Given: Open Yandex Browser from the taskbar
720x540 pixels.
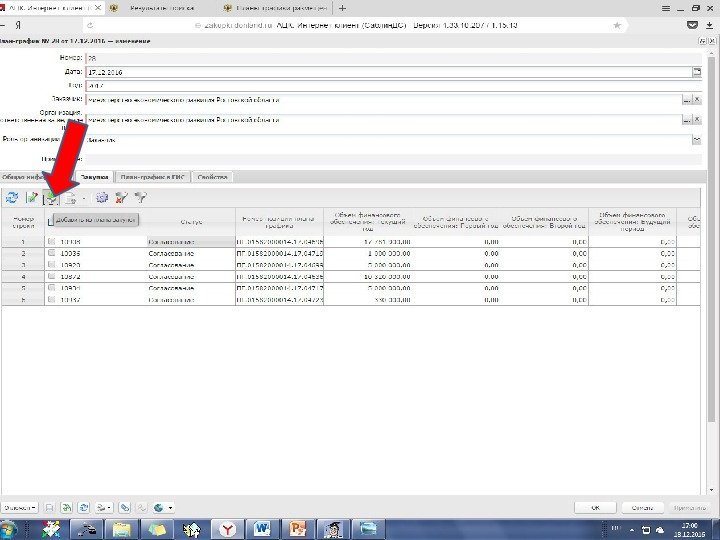Looking at the screenshot, I should click(227, 530).
